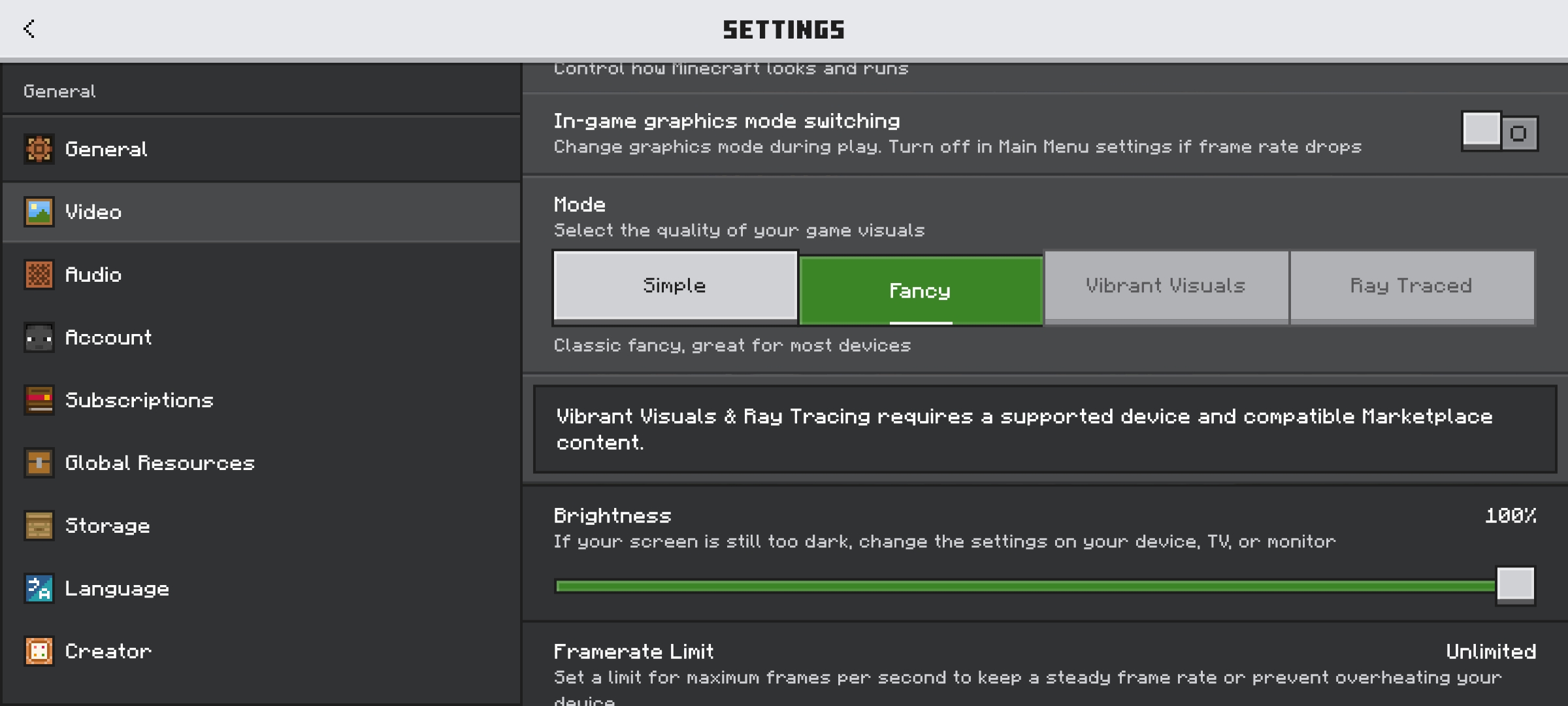Screen dimensions: 1568x706
Task: Choose the Ray Traced mode option
Action: point(1412,287)
